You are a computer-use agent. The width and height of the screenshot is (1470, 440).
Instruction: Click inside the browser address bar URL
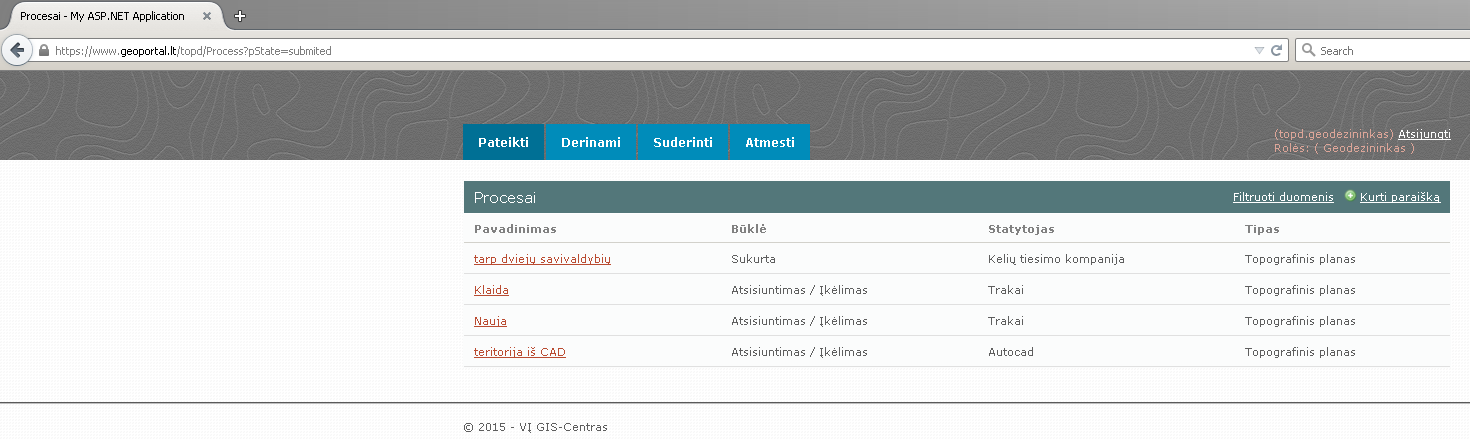pyautogui.click(x=600, y=50)
